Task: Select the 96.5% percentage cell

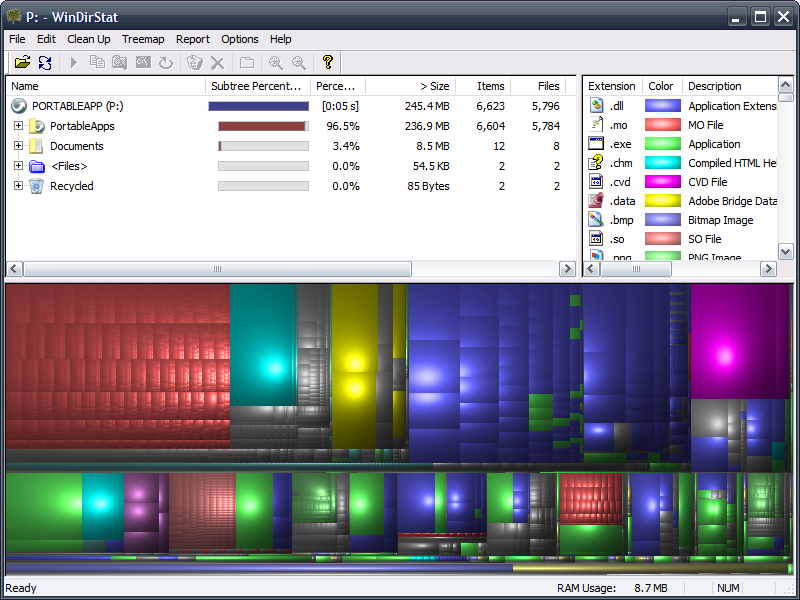Action: tap(343, 126)
